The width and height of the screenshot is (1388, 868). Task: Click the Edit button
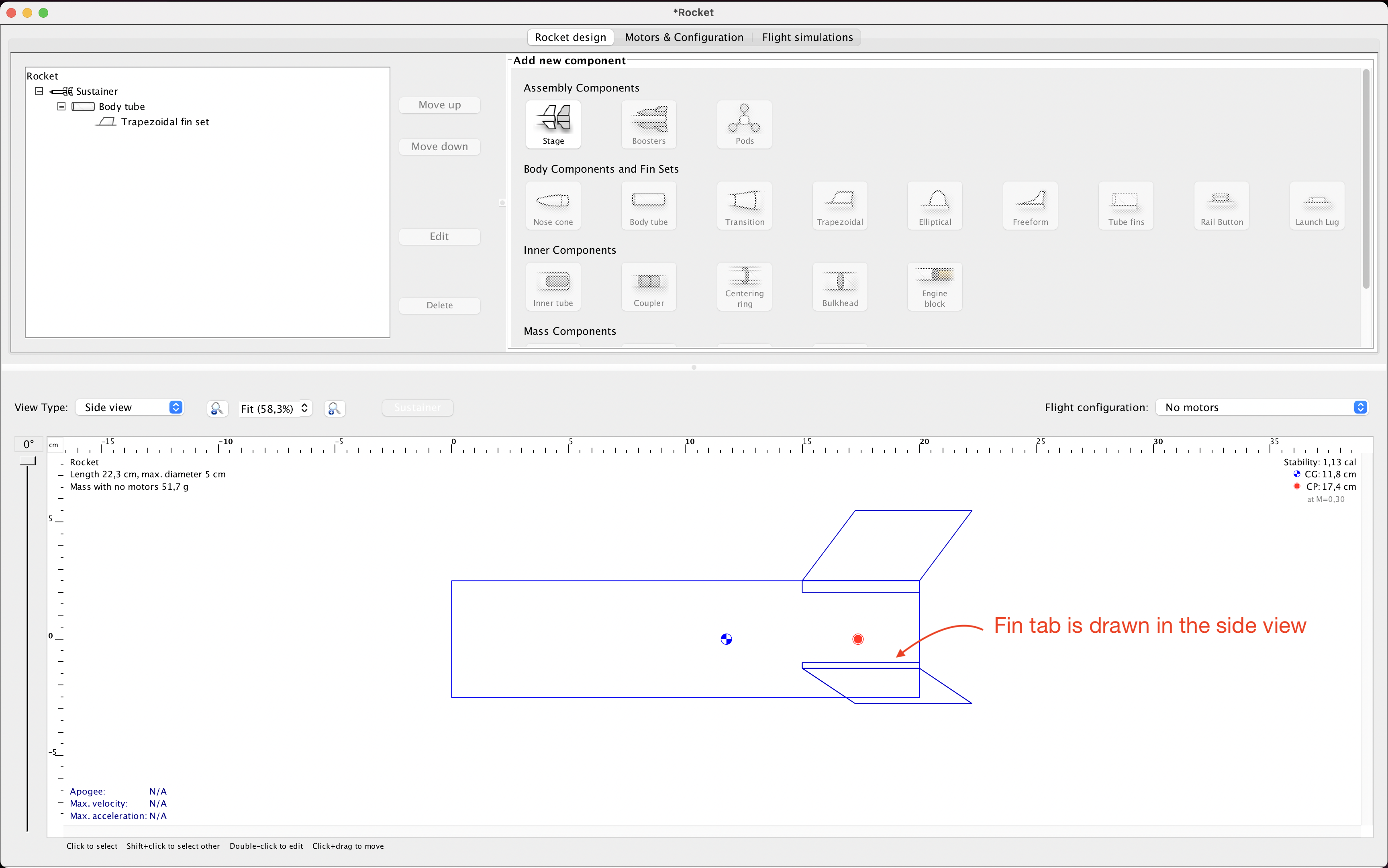tap(439, 236)
